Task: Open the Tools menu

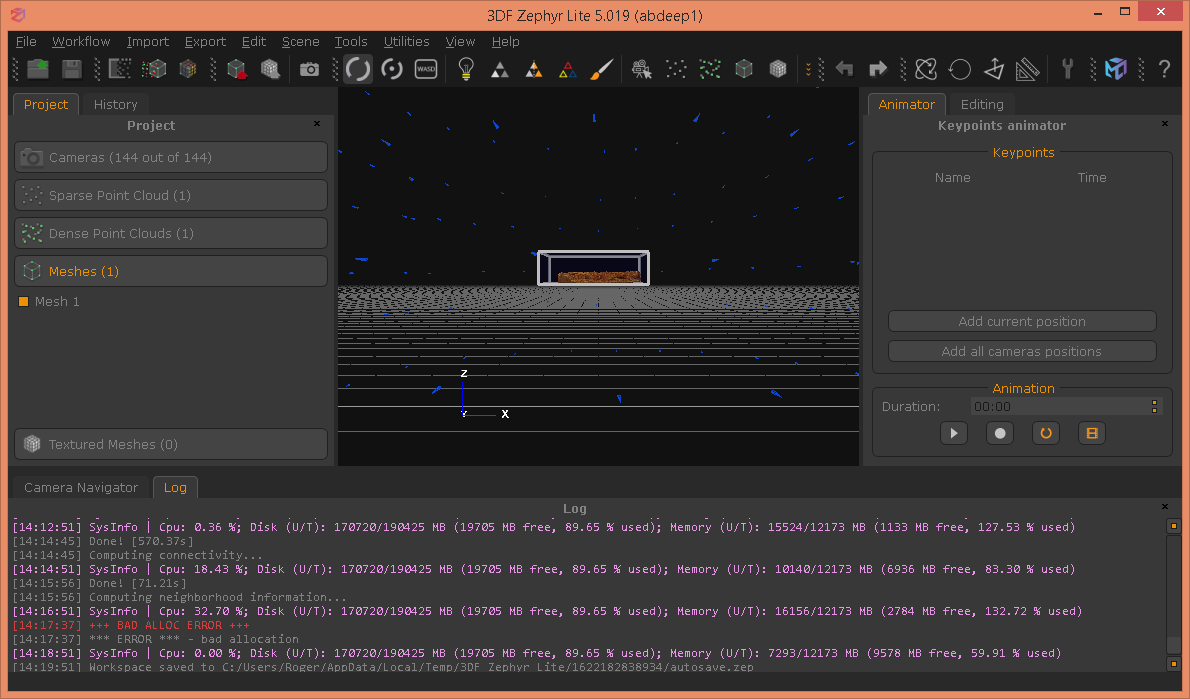Action: tap(351, 42)
